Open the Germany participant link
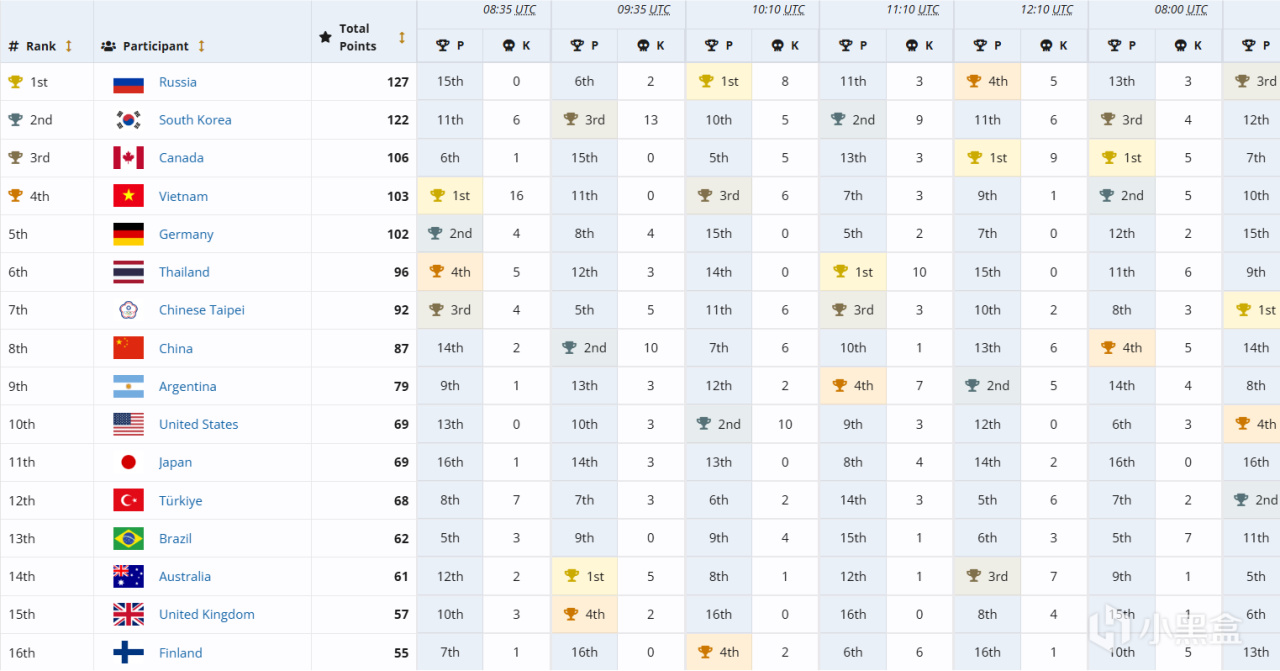 click(186, 235)
